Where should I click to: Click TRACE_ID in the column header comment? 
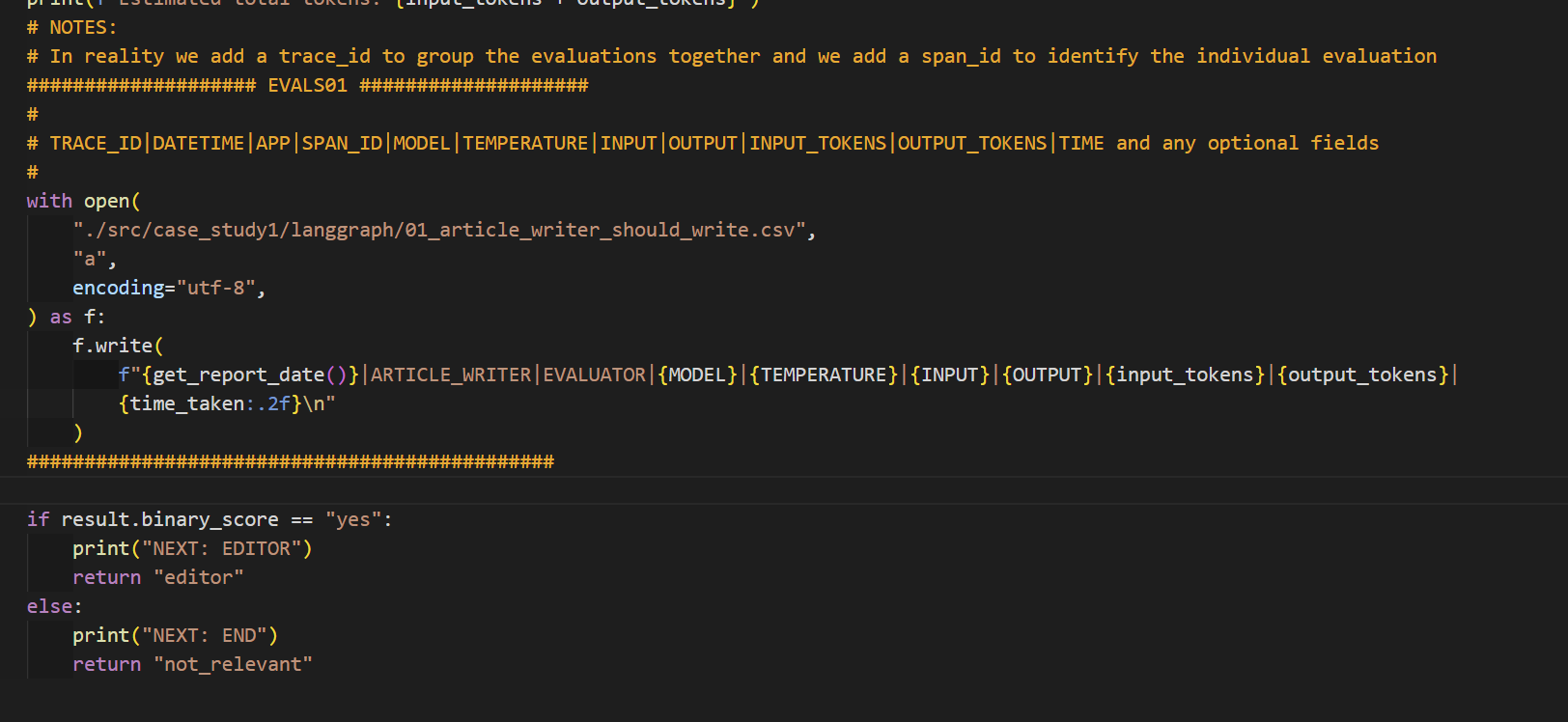pos(96,144)
